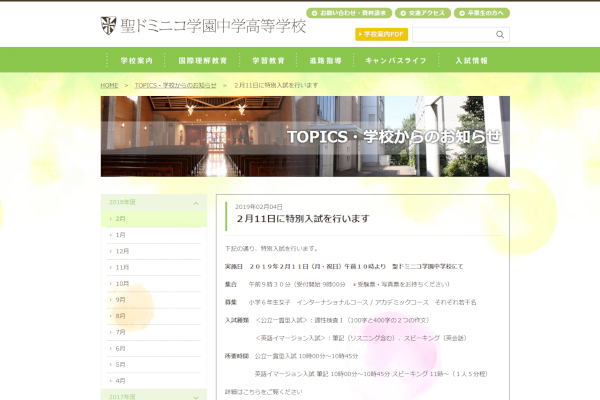This screenshot has width=600, height=400.
Task: Select 9月 in the archive list
Action: point(154,300)
